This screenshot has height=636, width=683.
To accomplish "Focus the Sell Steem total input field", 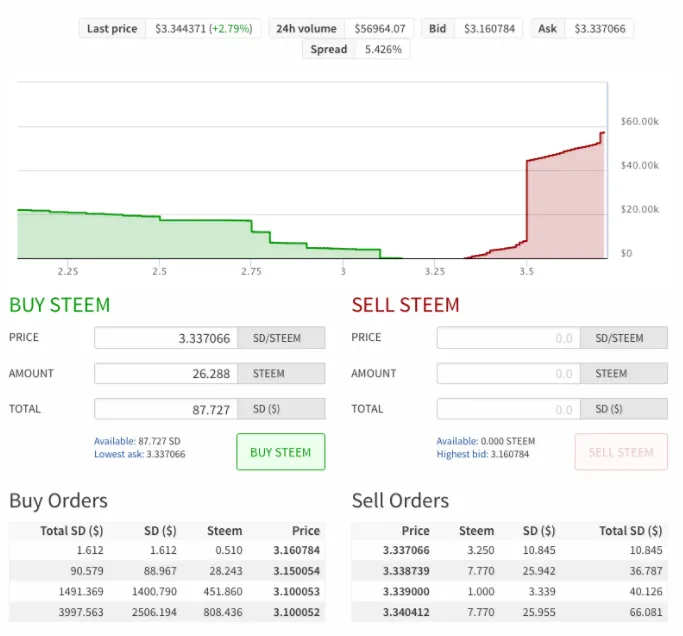I will (x=508, y=409).
